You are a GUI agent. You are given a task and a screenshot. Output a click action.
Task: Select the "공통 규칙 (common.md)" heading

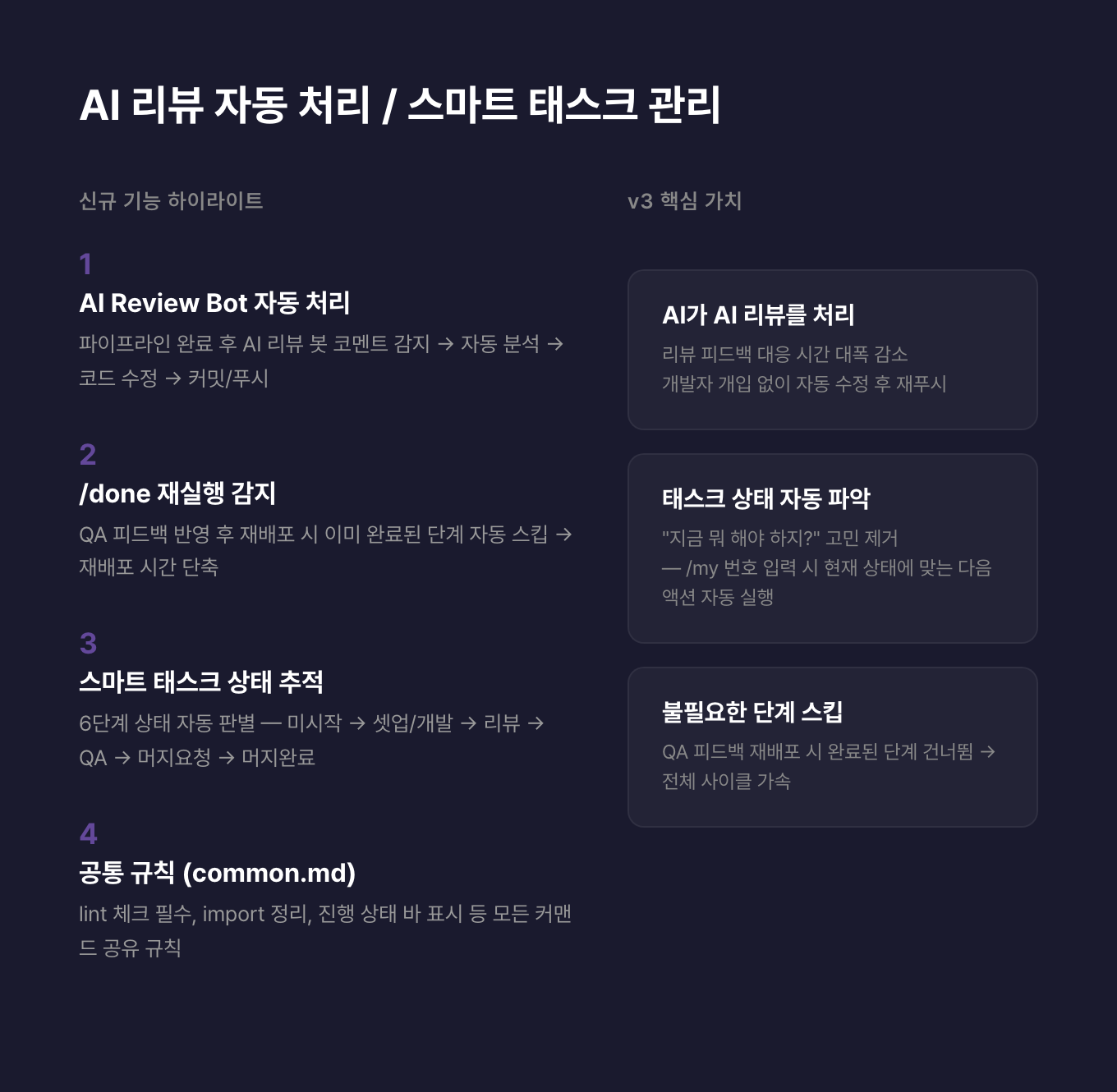click(217, 873)
